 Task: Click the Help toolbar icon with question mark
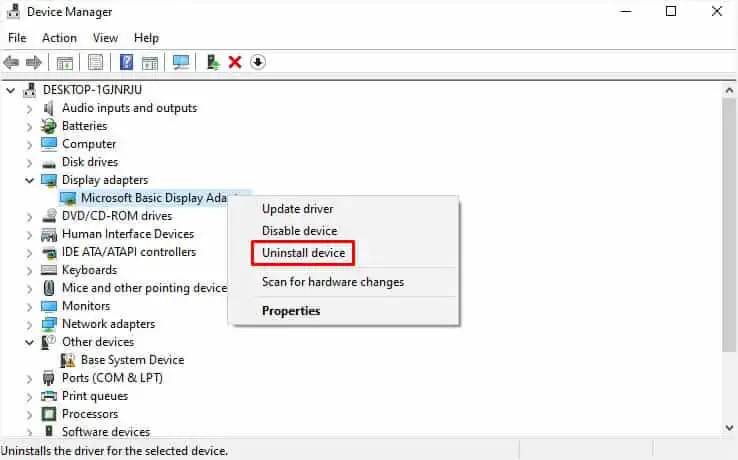pos(127,62)
